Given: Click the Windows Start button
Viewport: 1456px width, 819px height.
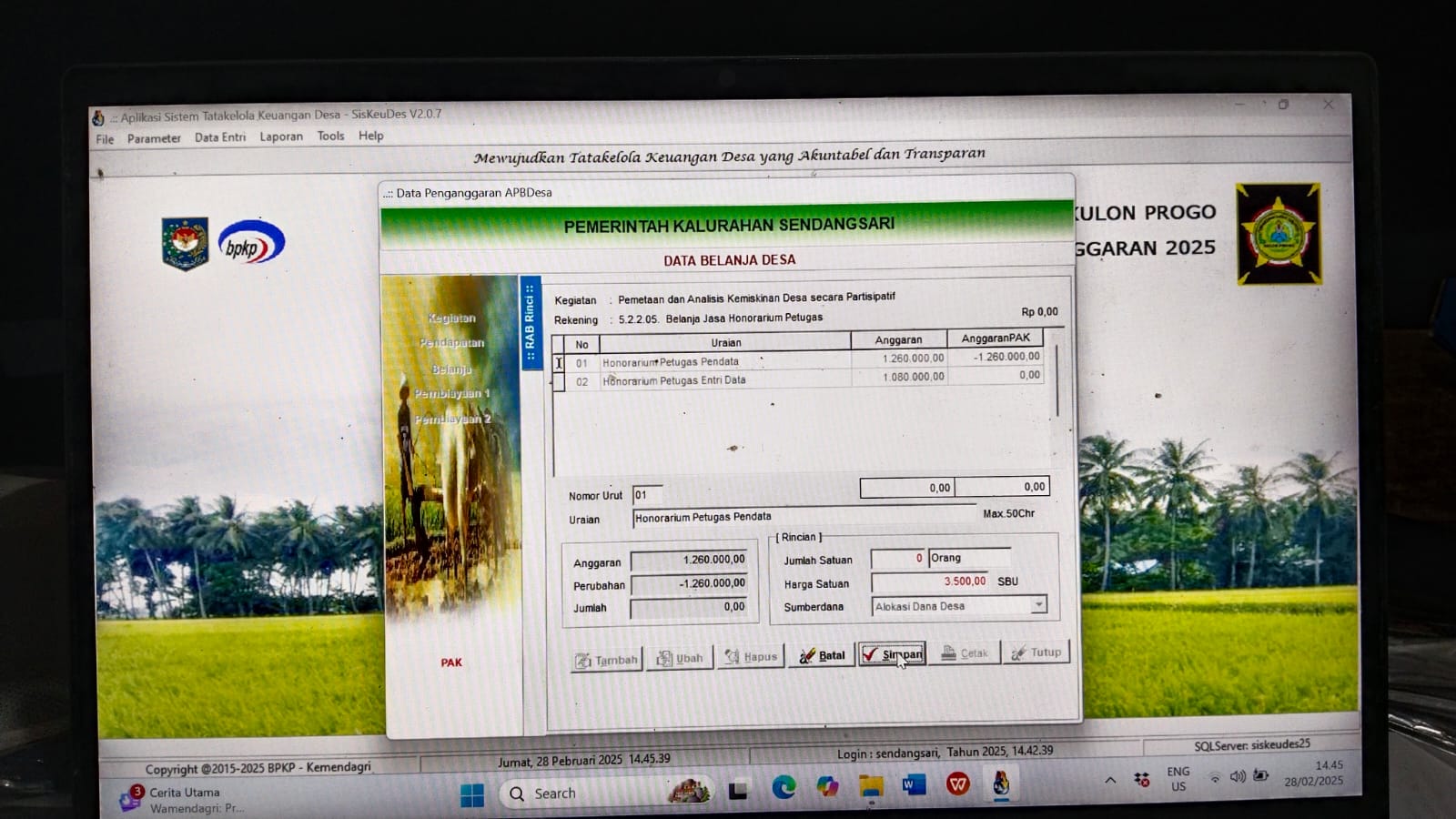Looking at the screenshot, I should (x=472, y=794).
